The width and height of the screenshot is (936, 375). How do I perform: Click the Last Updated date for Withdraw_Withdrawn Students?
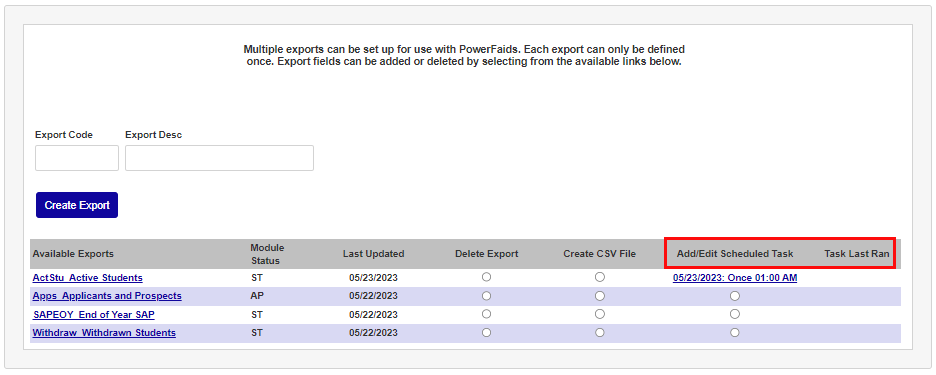click(374, 333)
